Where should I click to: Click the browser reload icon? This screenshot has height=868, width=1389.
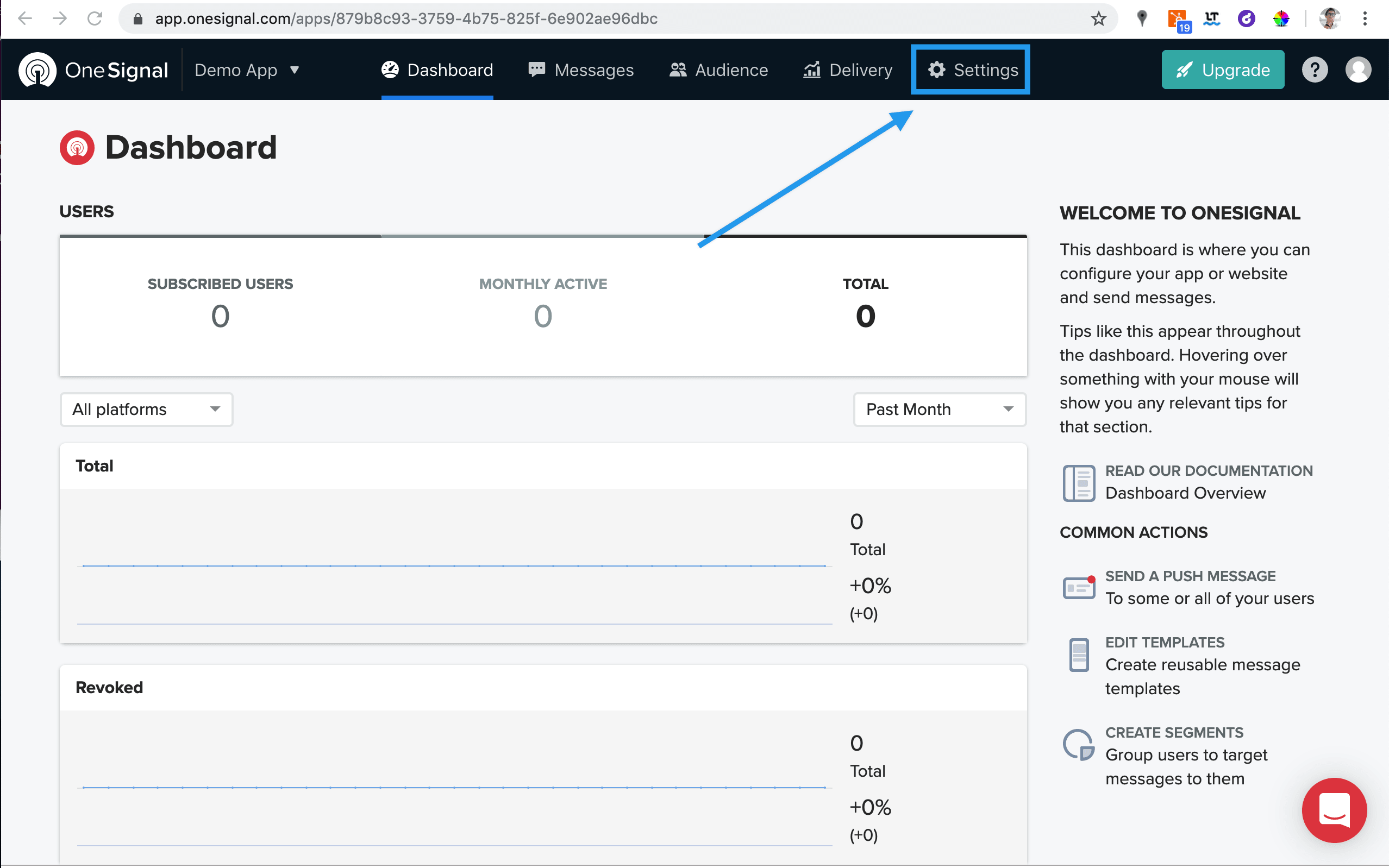tap(95, 19)
